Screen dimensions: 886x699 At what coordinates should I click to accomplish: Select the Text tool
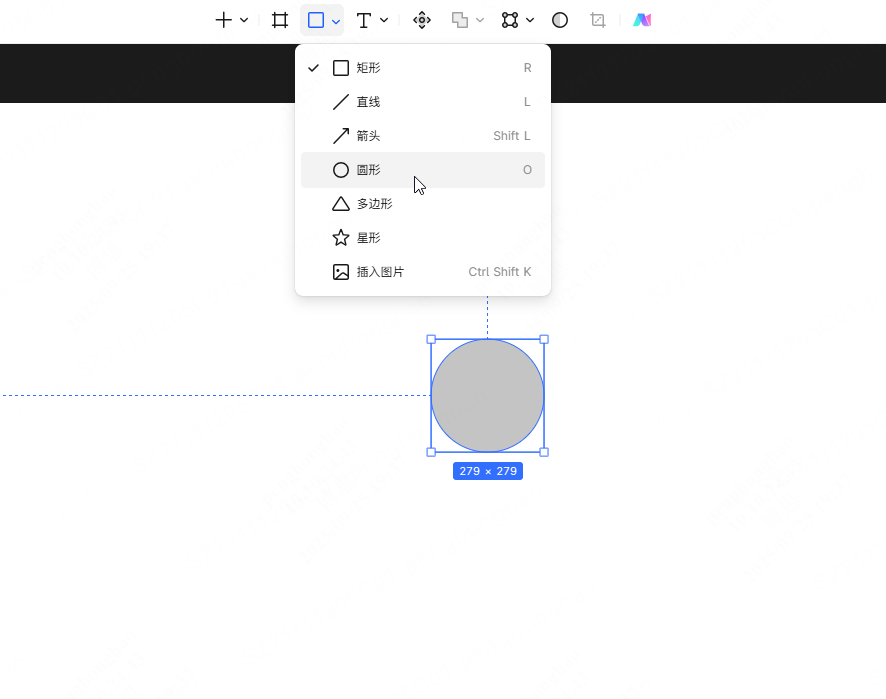tap(364, 20)
